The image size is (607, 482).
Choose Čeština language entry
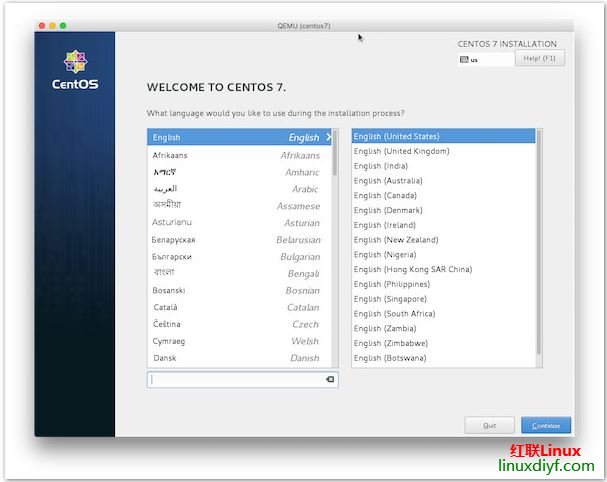(x=236, y=324)
